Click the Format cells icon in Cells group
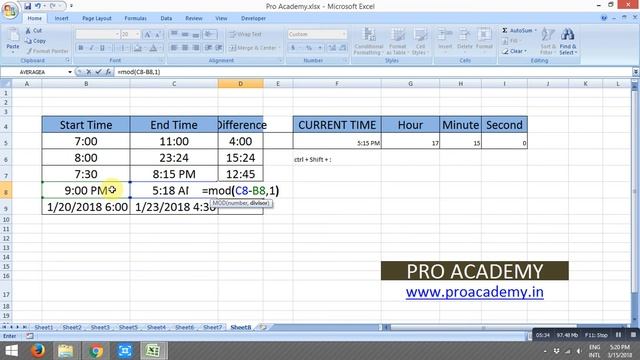Viewport: 640px width, 360px height. click(484, 35)
